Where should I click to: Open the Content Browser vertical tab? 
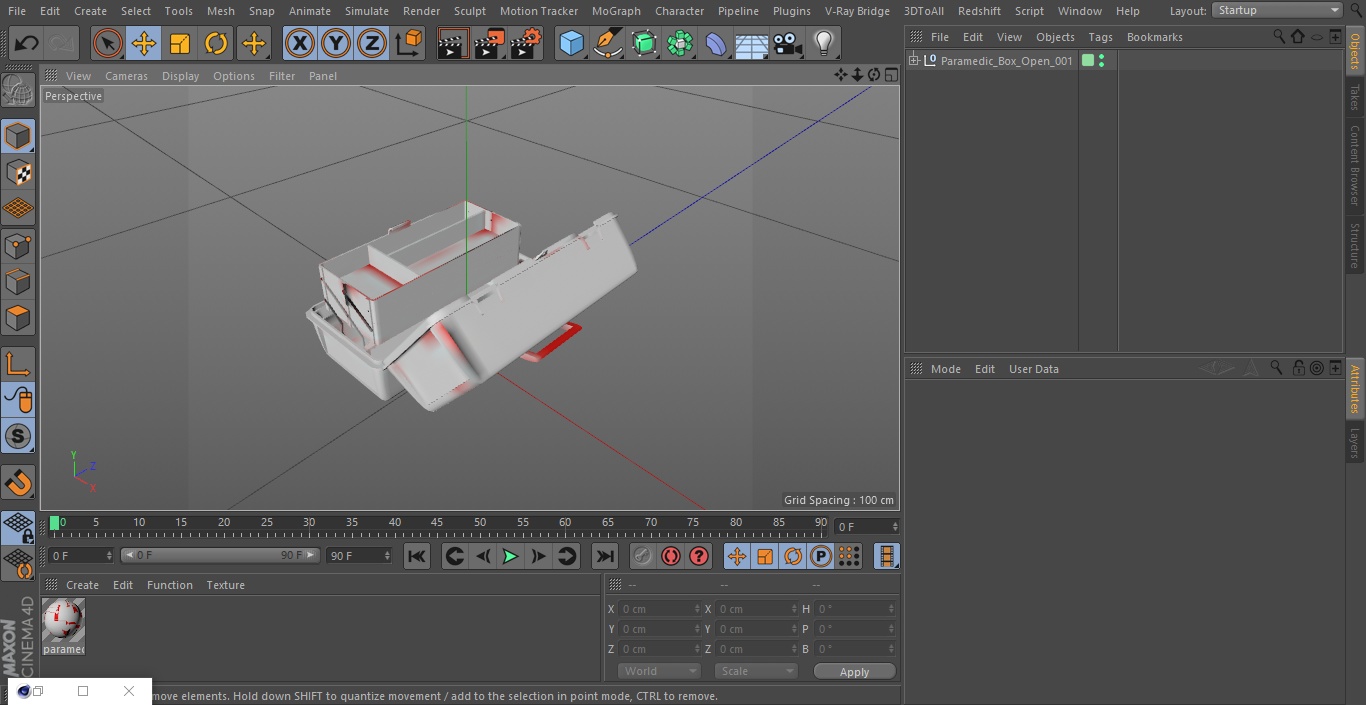coord(1355,164)
